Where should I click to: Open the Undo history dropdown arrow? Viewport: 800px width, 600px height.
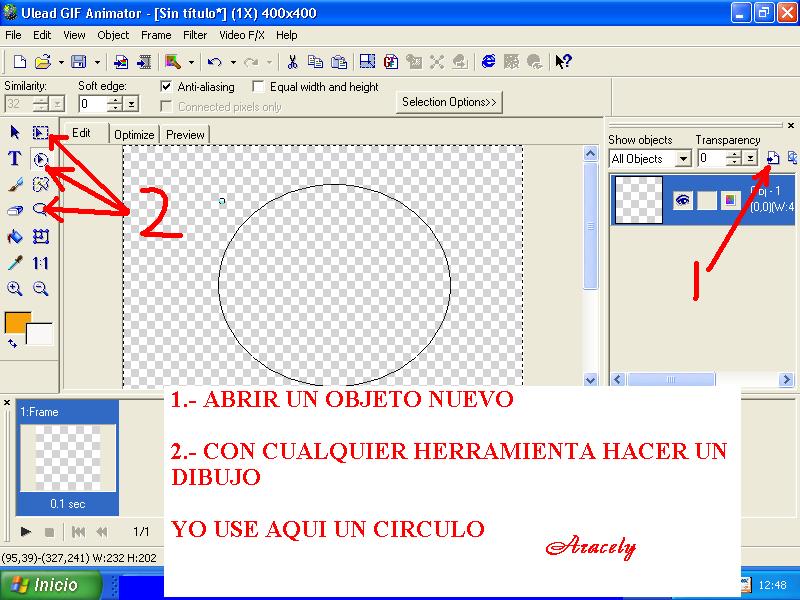point(233,62)
